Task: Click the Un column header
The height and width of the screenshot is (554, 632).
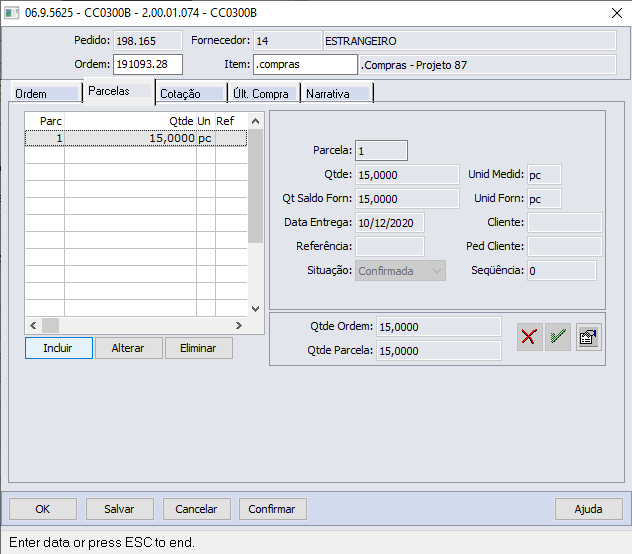Action: coord(206,121)
